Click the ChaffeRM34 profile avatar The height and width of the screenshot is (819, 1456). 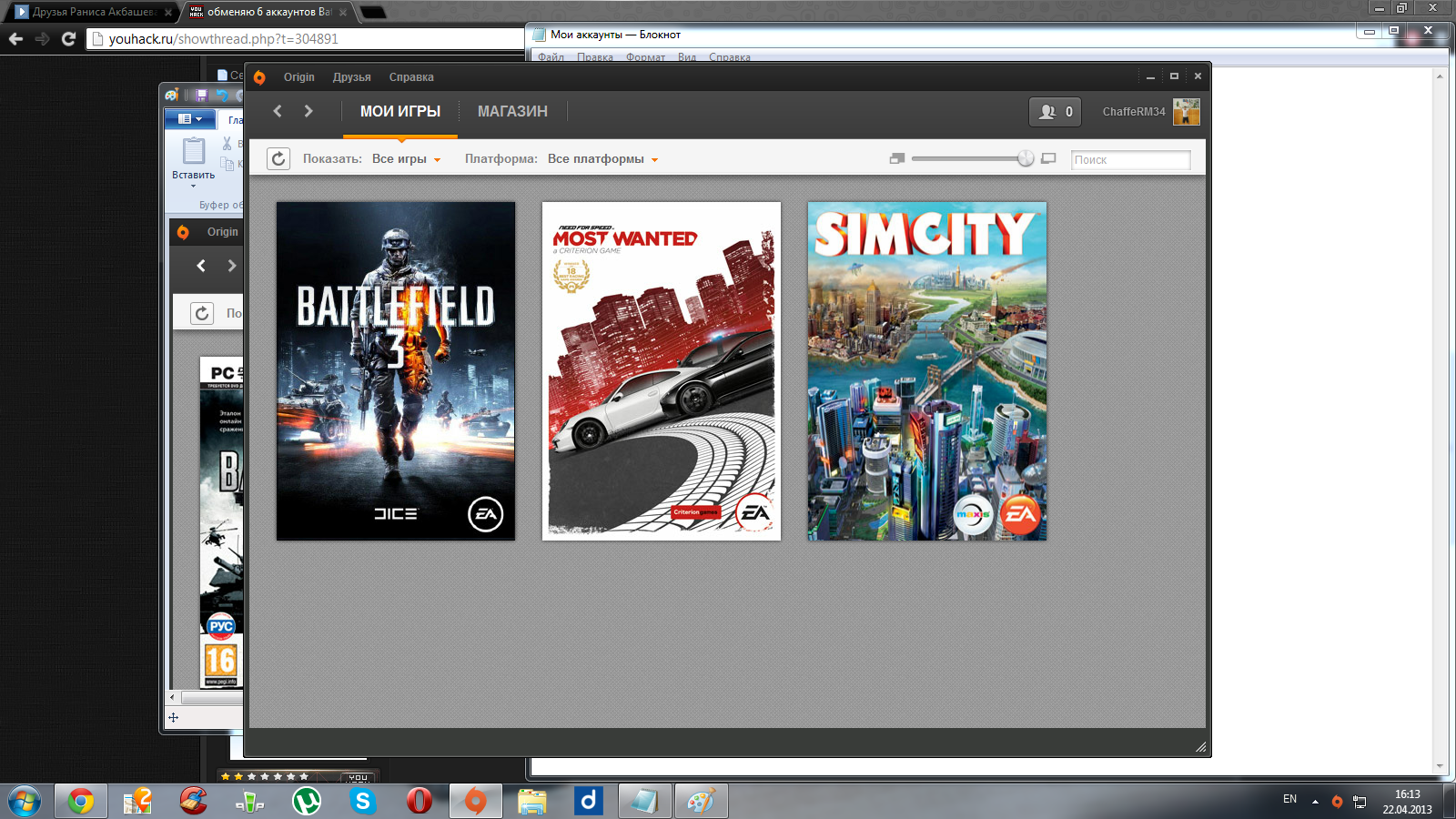click(x=1187, y=112)
